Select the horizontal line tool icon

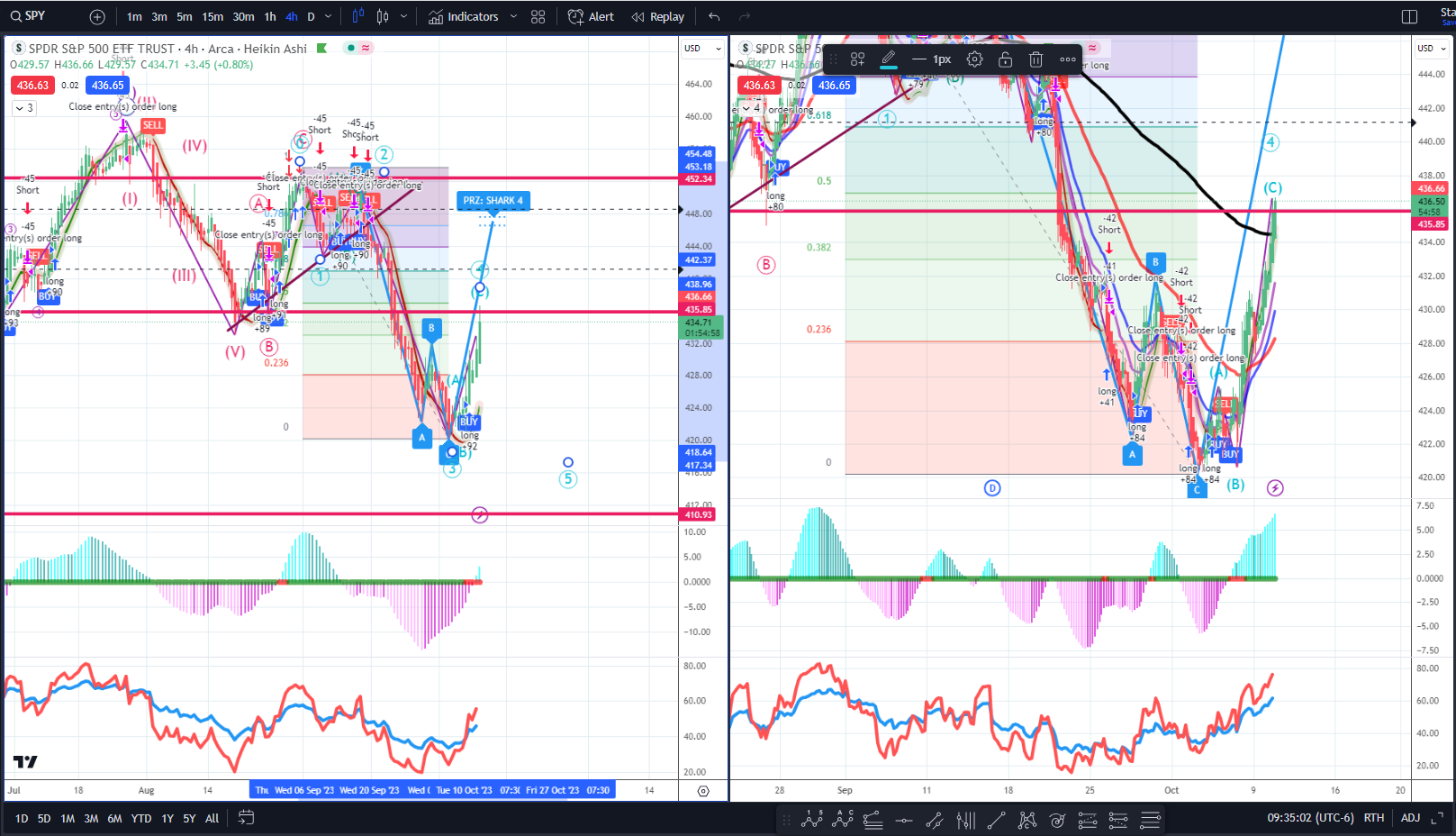pos(904,820)
